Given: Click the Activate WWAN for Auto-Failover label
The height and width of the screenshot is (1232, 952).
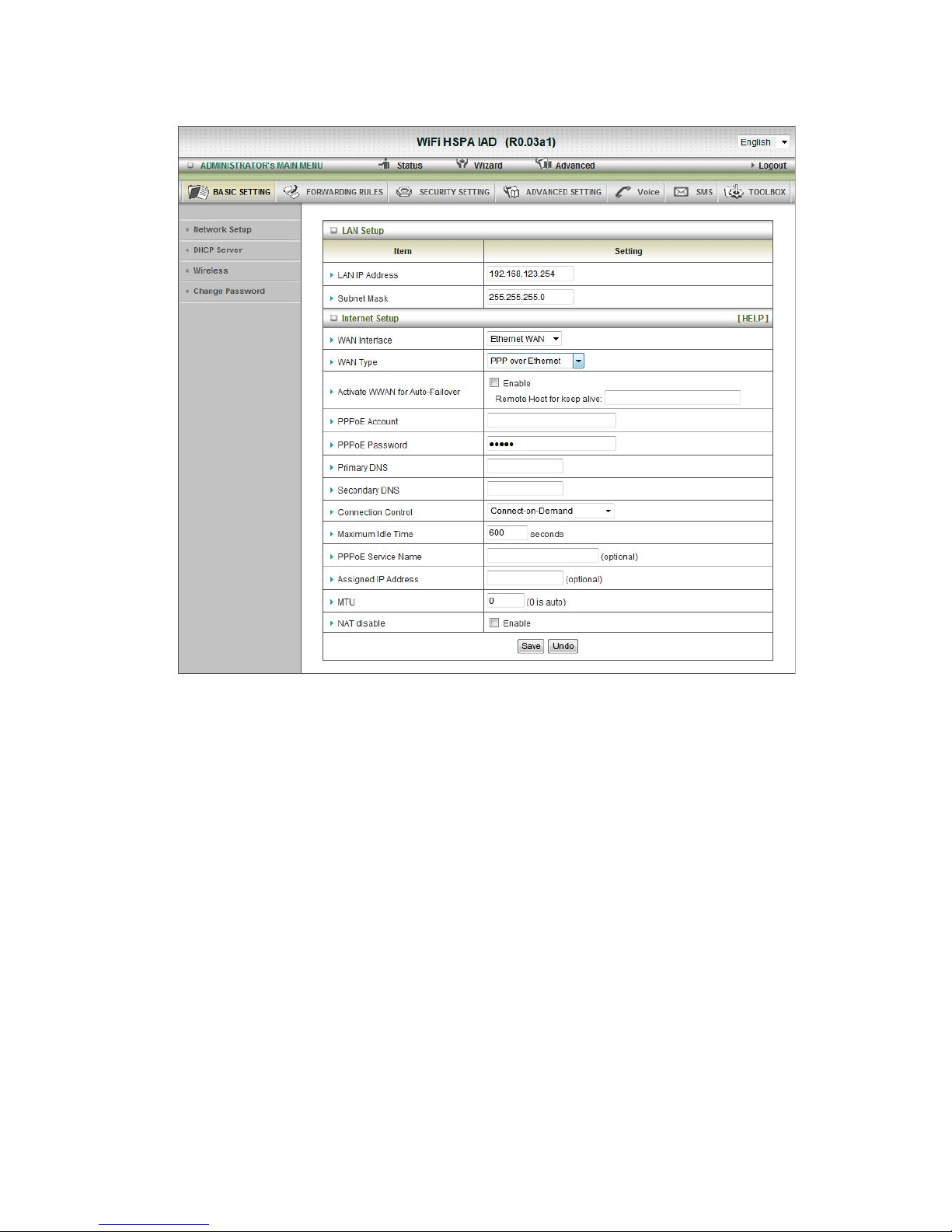Looking at the screenshot, I should [x=399, y=392].
